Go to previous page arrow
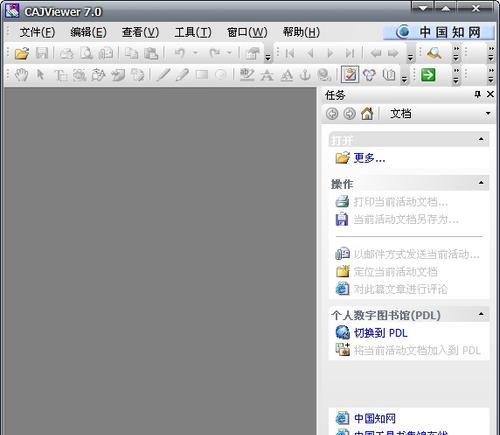This screenshot has height=435, width=500. tap(311, 53)
